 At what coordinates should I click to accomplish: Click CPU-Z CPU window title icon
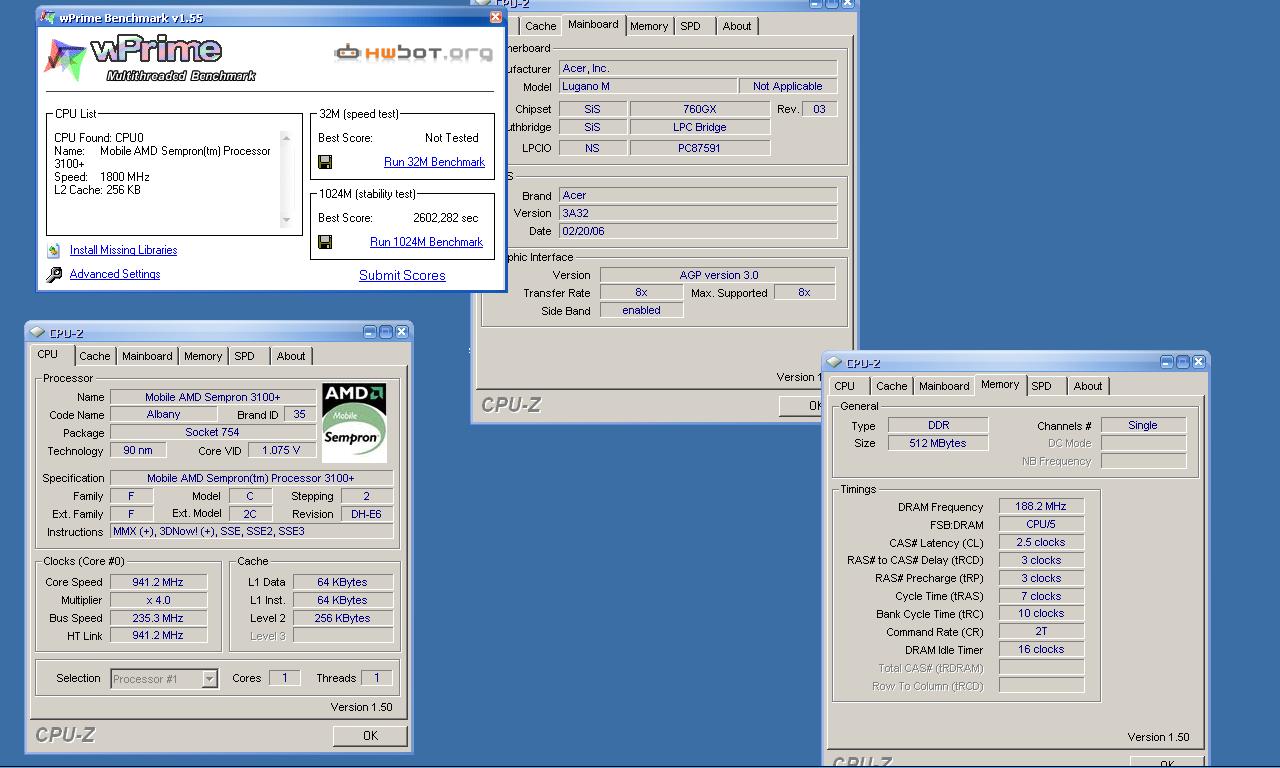point(37,332)
